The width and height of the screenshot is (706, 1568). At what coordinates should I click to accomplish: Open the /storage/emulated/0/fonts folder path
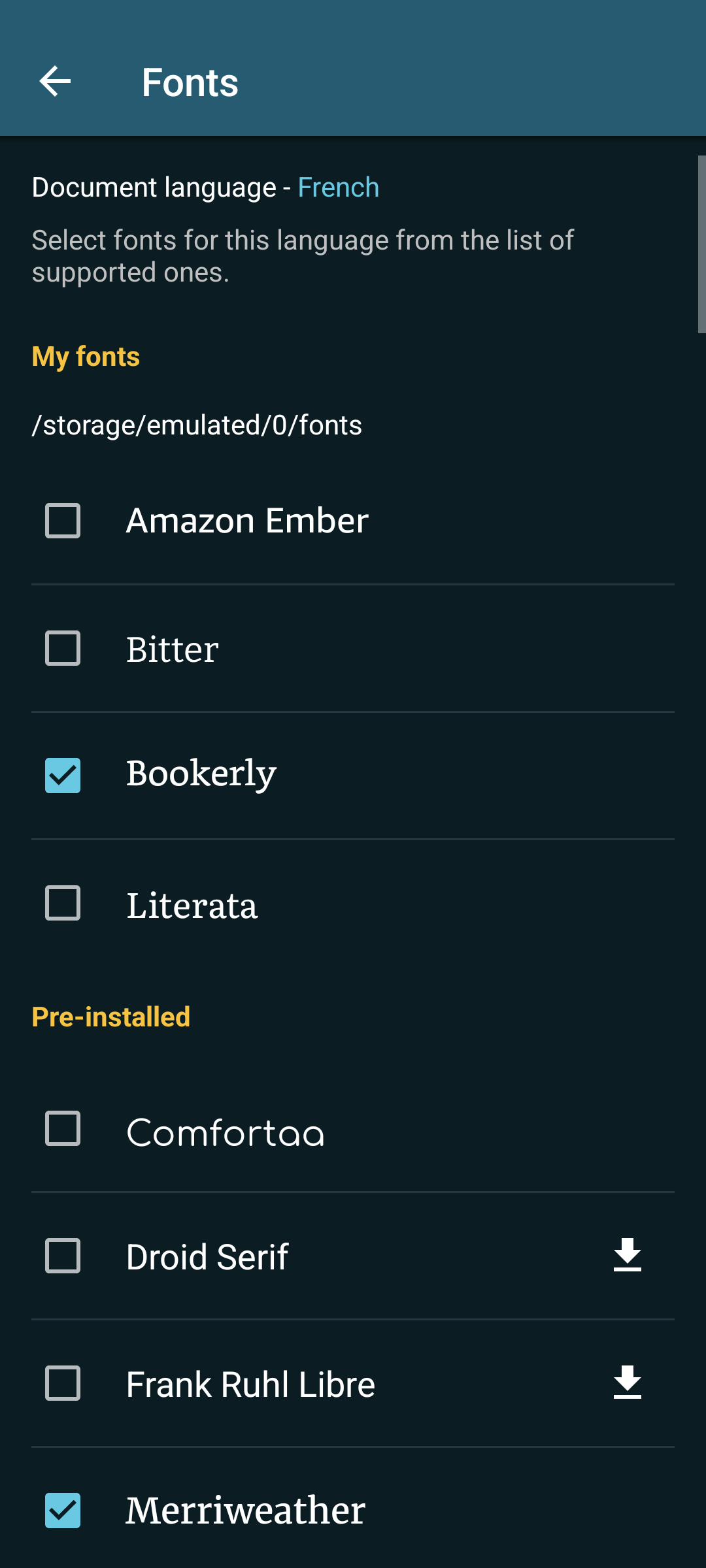pos(197,425)
